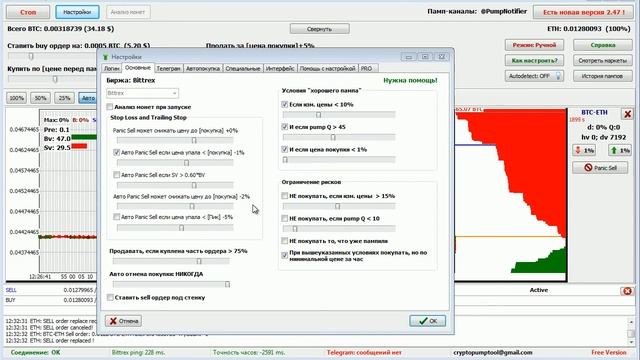Enable НЕ покупать то, что уже пампили checkbox

coord(285,241)
